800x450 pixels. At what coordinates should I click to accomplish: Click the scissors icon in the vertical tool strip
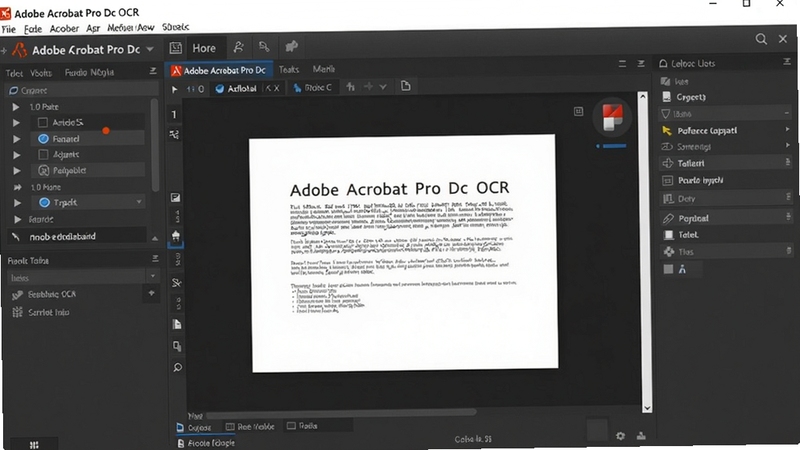coord(177,283)
